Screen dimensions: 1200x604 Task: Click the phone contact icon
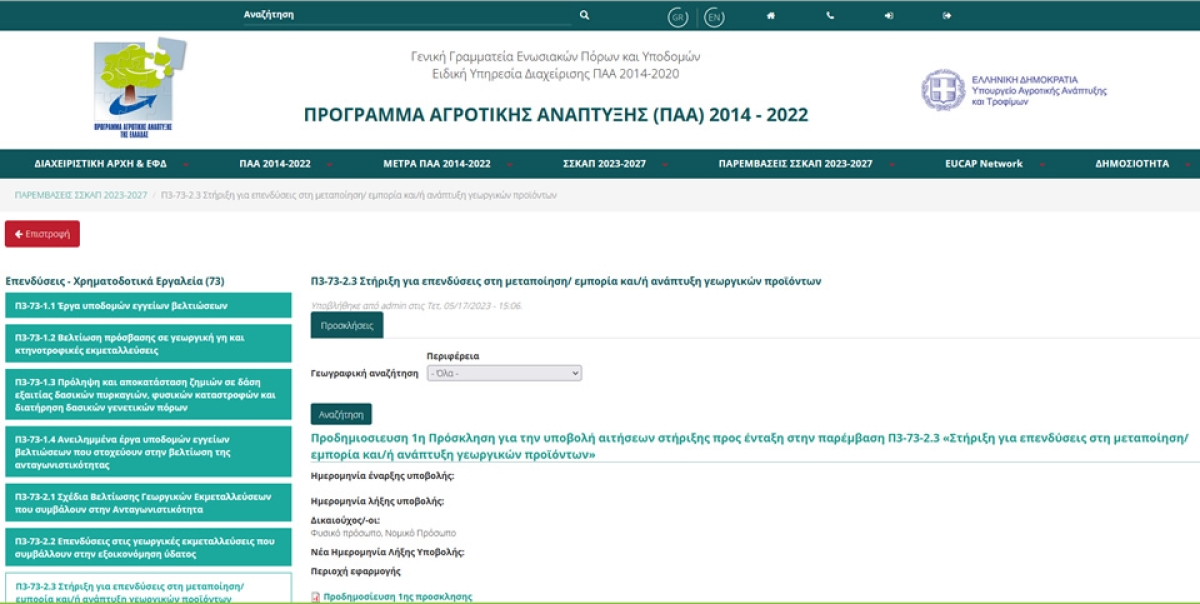[829, 13]
